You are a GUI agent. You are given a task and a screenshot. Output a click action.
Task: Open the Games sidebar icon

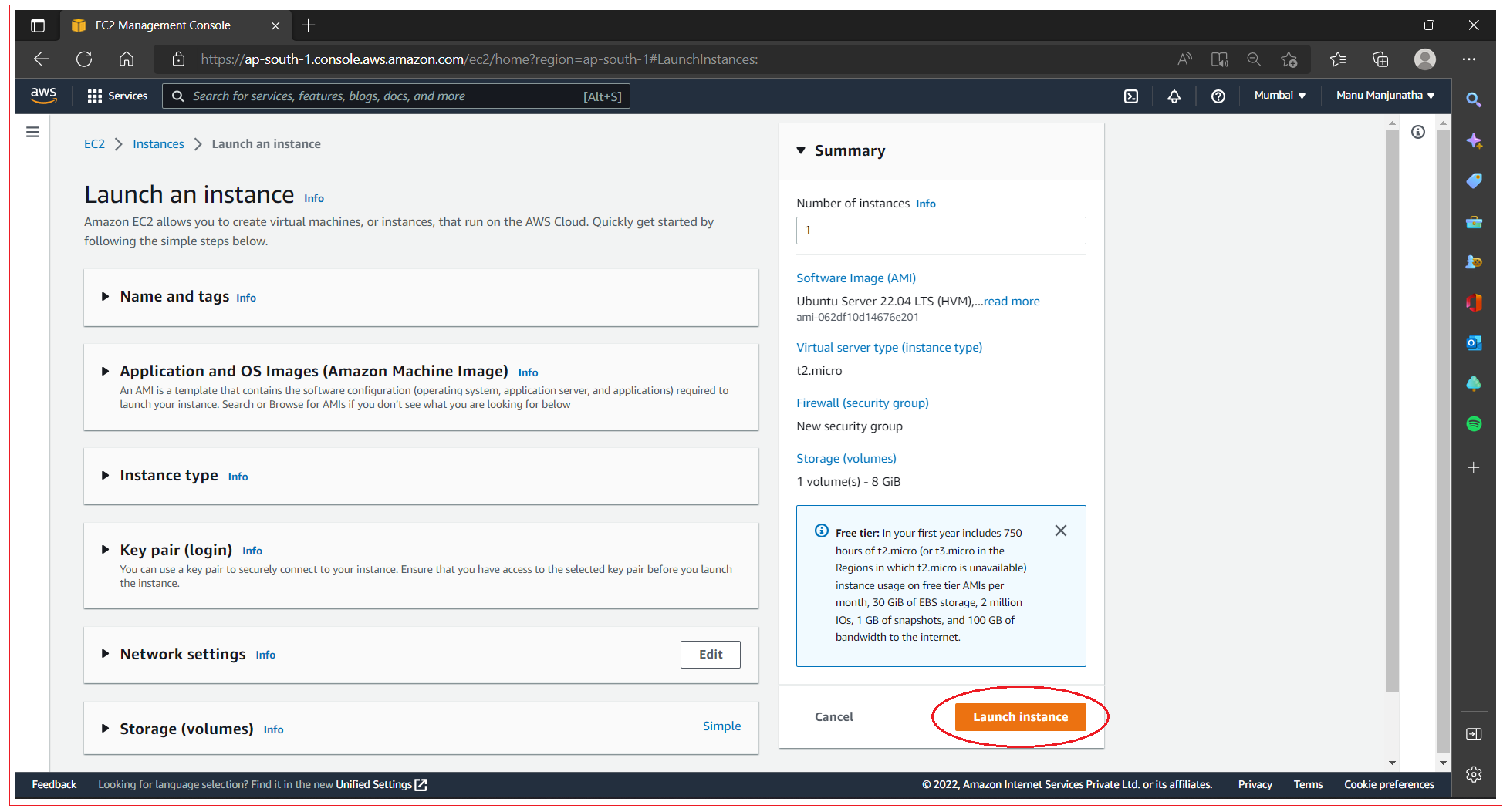[1474, 262]
